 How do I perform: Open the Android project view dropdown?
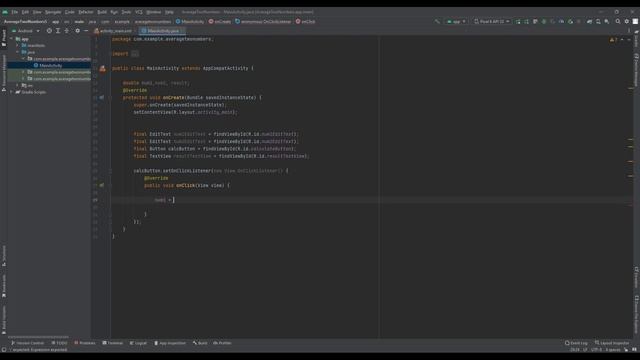coord(26,31)
